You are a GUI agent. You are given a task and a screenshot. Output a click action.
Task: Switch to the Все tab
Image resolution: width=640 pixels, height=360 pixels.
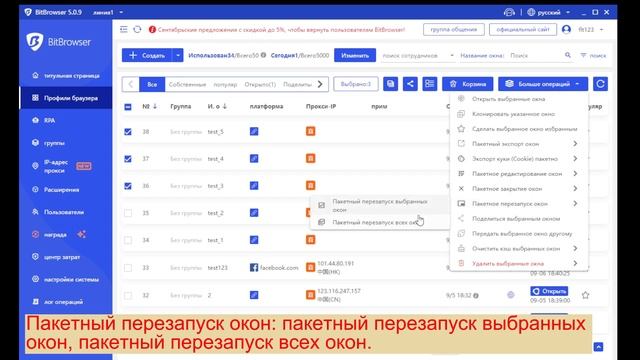click(152, 84)
